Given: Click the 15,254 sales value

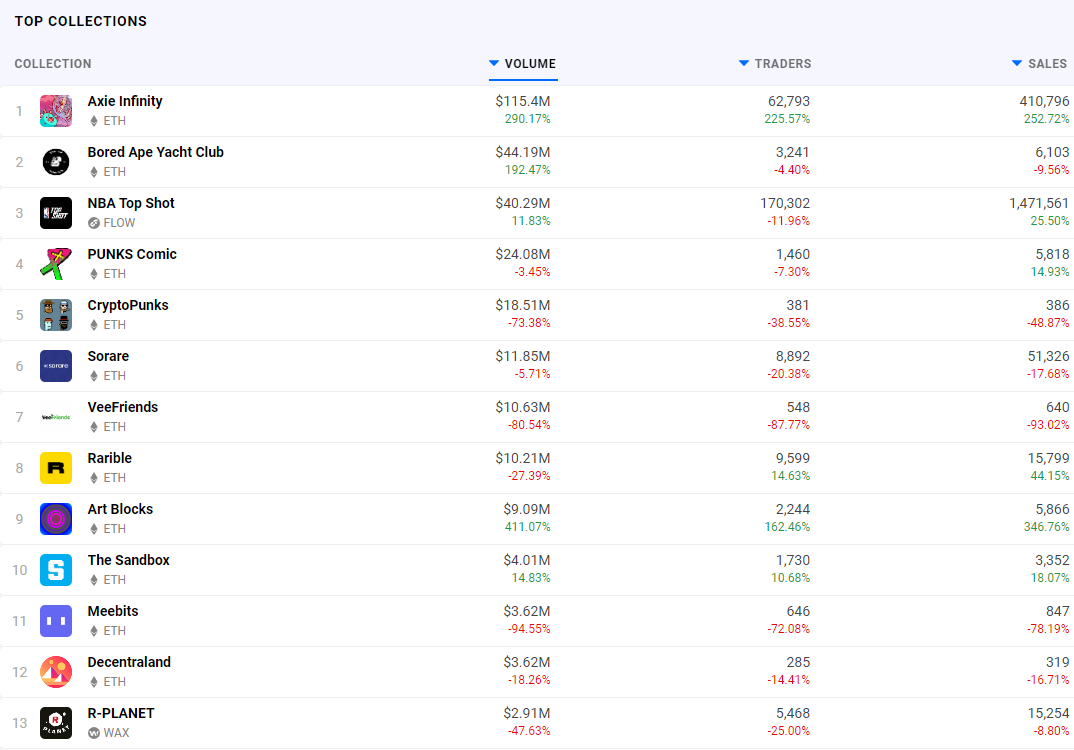Looking at the screenshot, I should coord(1048,714).
